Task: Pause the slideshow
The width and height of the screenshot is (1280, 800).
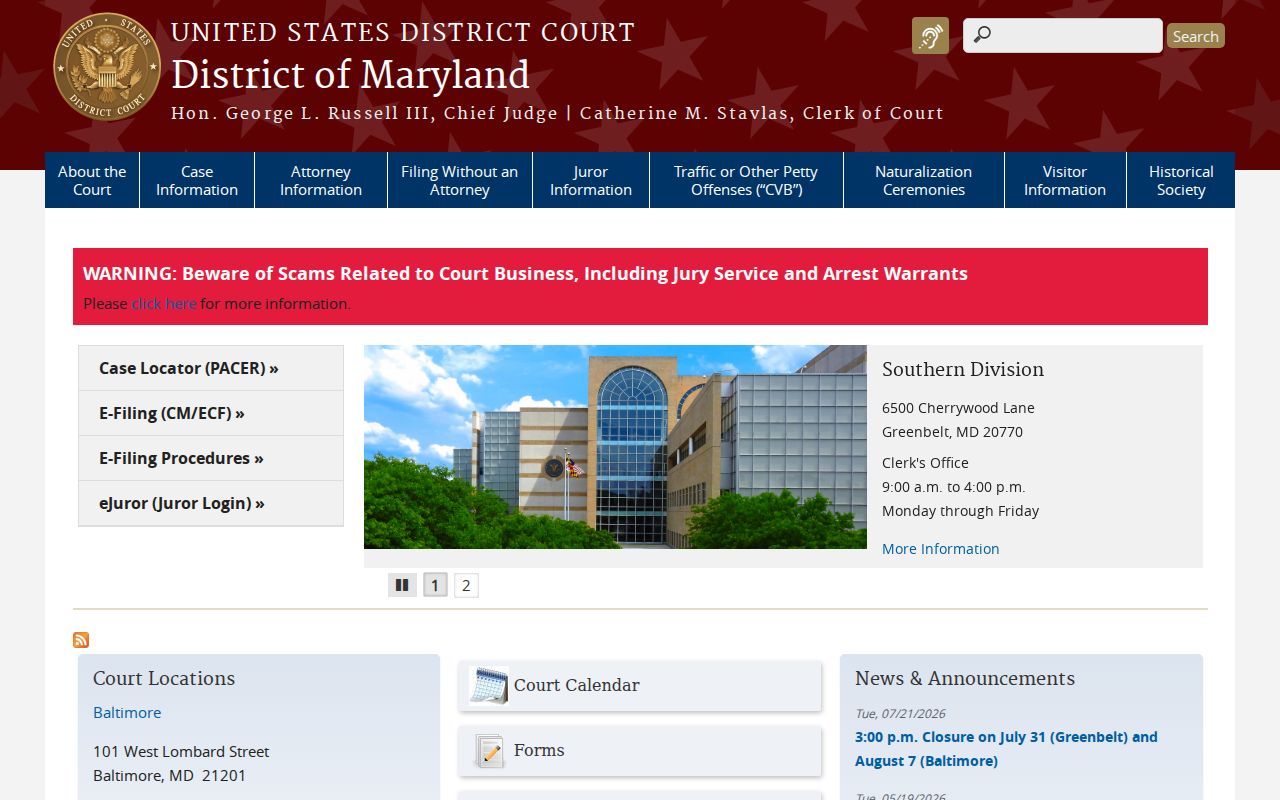Action: pos(402,585)
